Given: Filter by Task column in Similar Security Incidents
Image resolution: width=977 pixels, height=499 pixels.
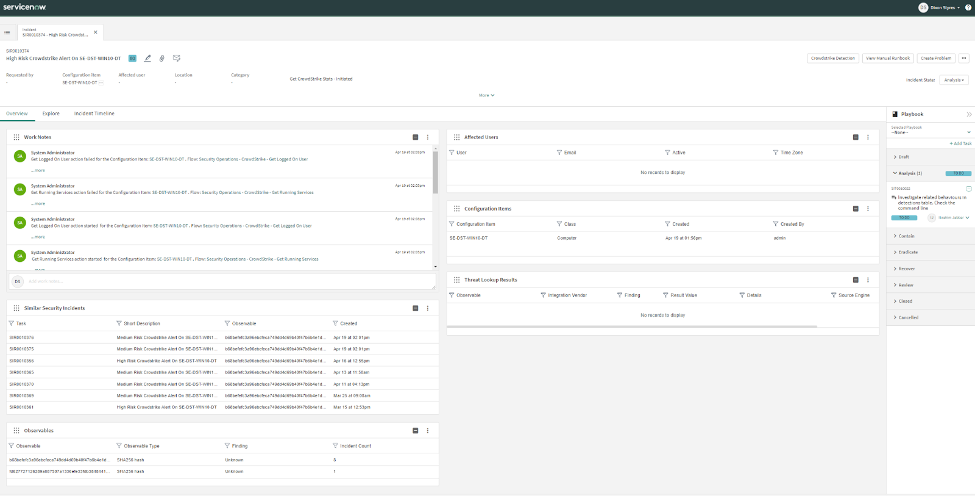Looking at the screenshot, I should [x=12, y=323].
